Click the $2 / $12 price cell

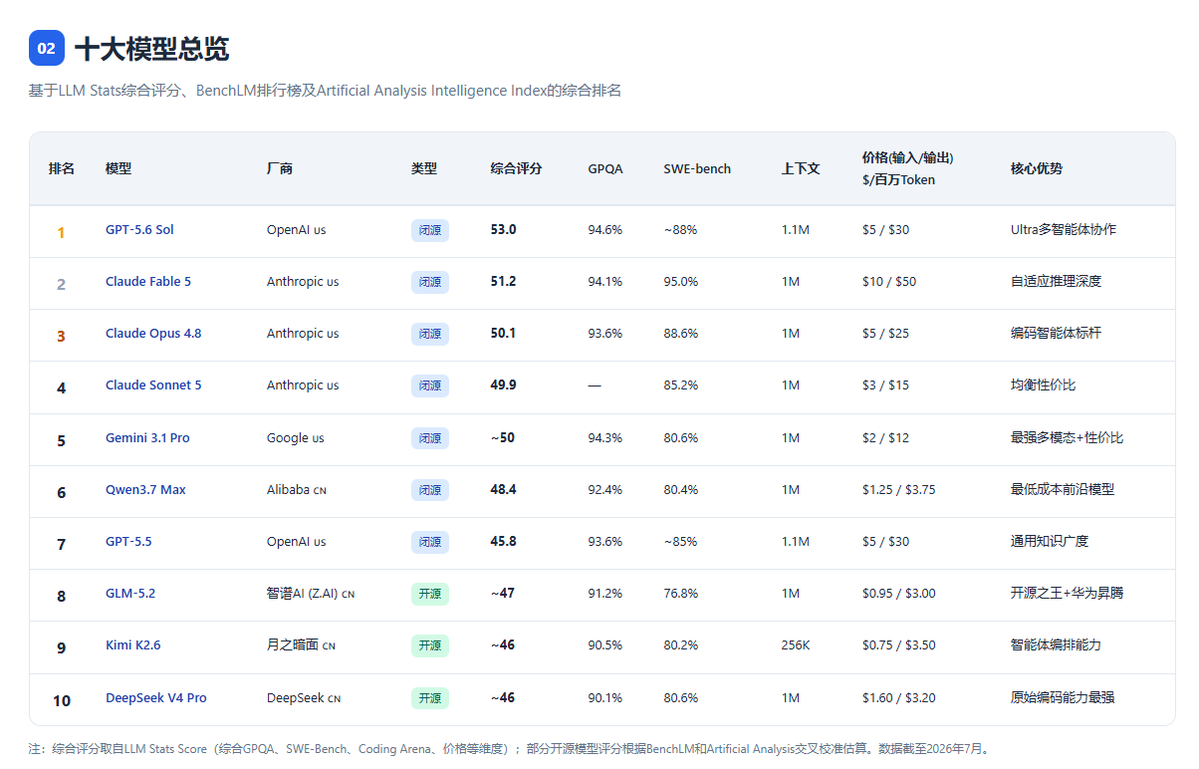886,438
